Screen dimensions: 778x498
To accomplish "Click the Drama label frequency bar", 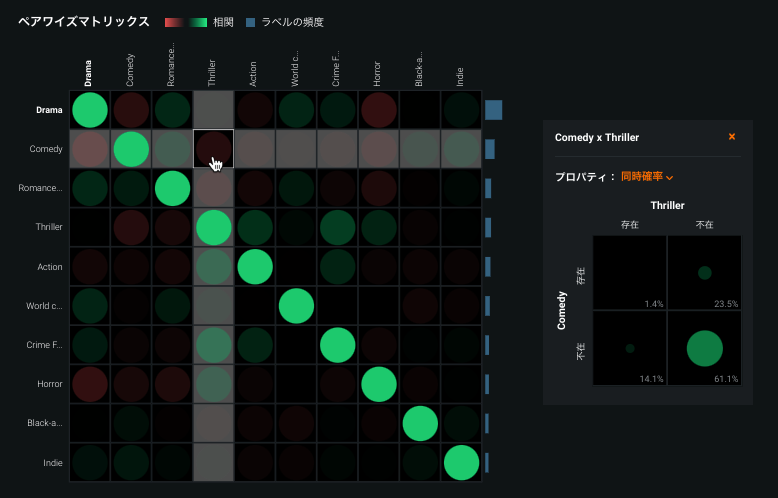I will coord(493,110).
